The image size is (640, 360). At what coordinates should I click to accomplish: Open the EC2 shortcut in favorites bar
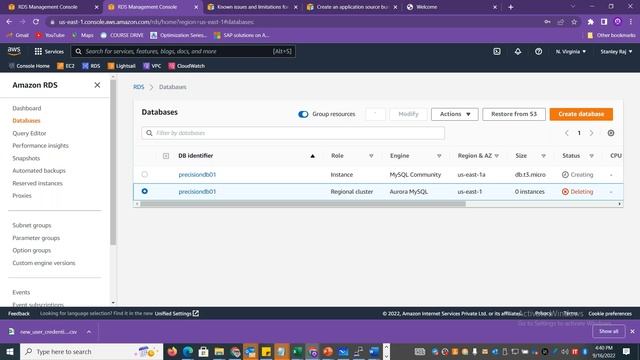click(66, 66)
